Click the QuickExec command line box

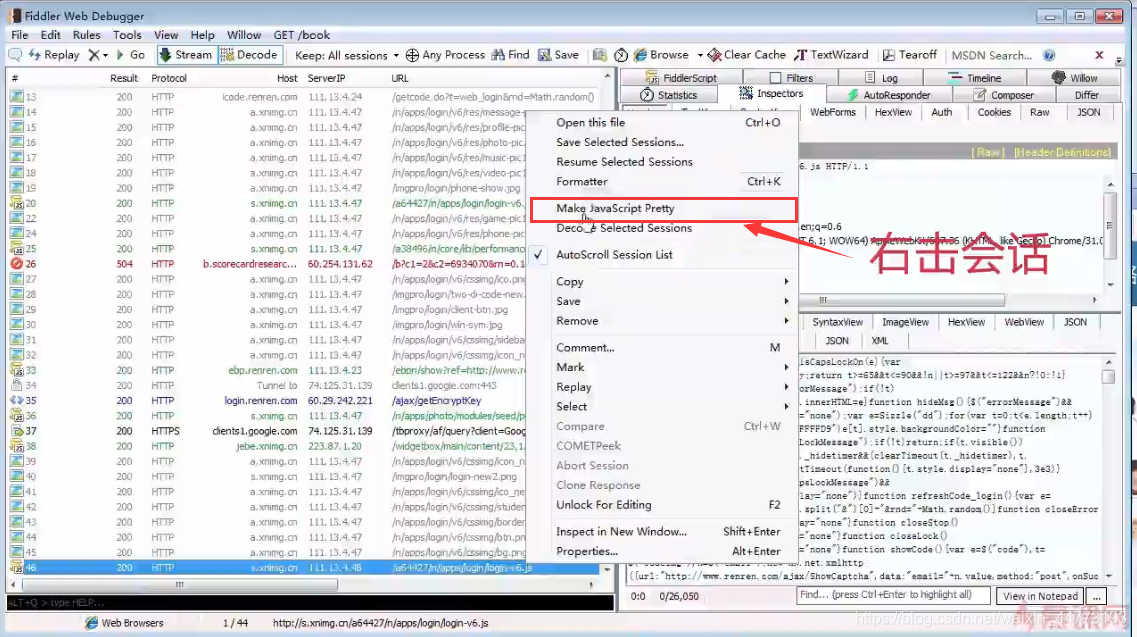(x=310, y=602)
